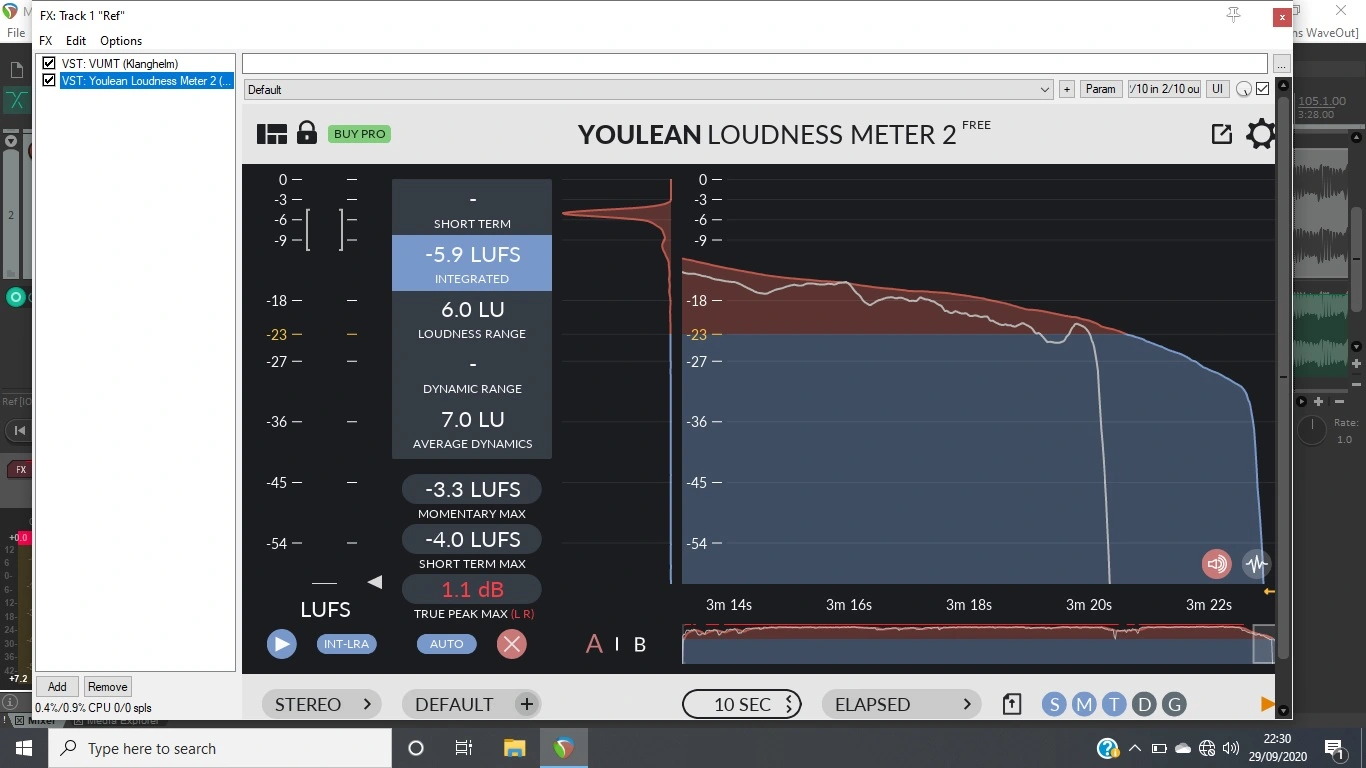Open the Options menu

[121, 41]
